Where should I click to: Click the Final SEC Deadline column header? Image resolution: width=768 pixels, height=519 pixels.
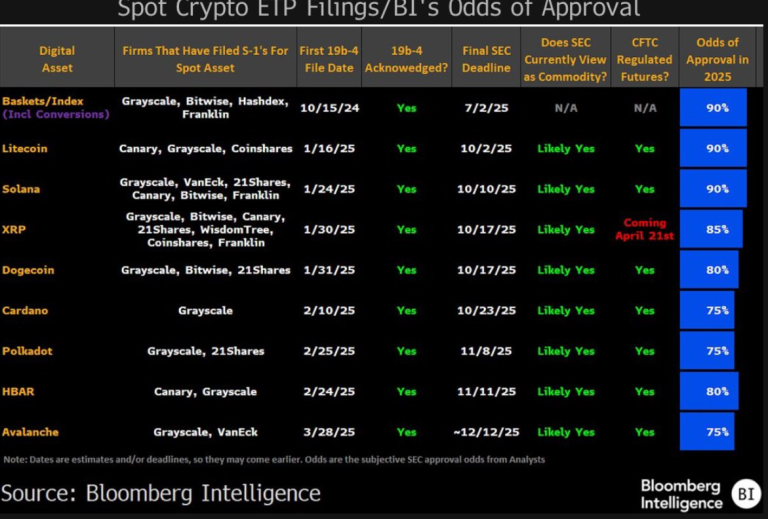486,59
